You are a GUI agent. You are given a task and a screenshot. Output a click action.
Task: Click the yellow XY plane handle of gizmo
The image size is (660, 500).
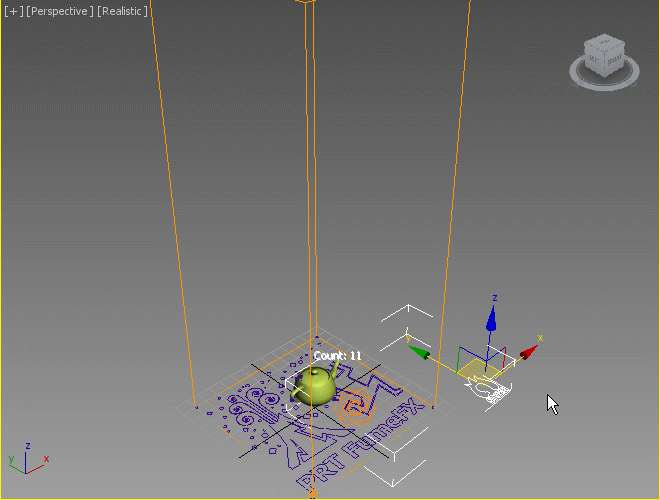[476, 371]
